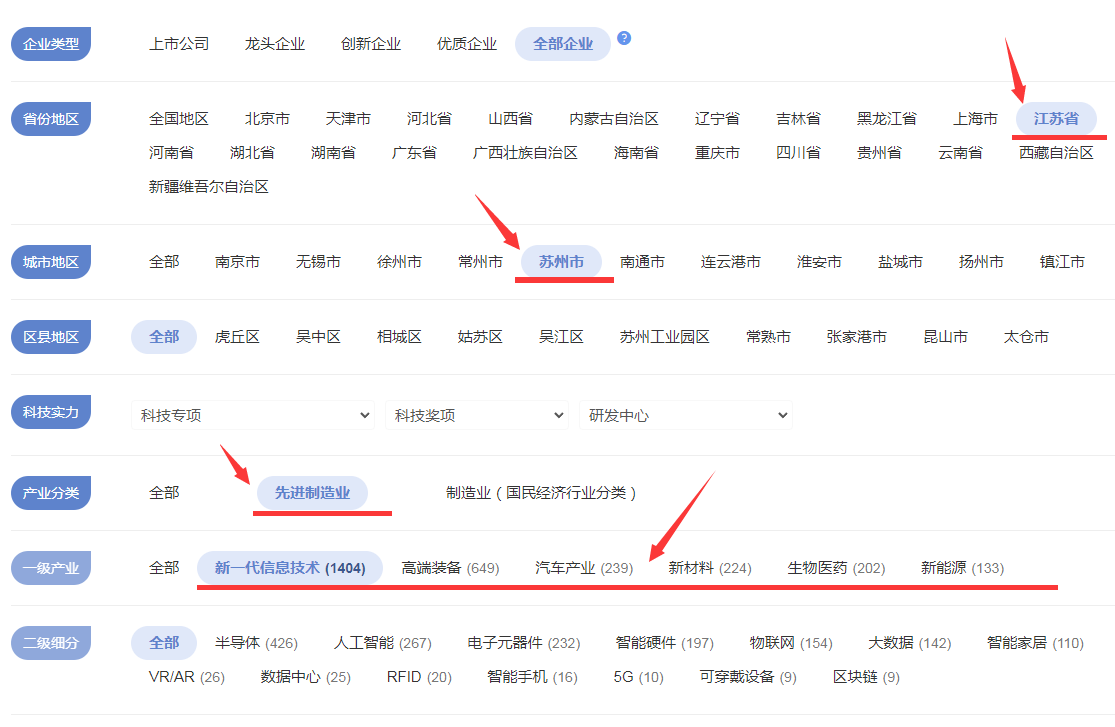Open the 科技专项 dropdown
Viewport: 1115px width, 727px height.
252,415
